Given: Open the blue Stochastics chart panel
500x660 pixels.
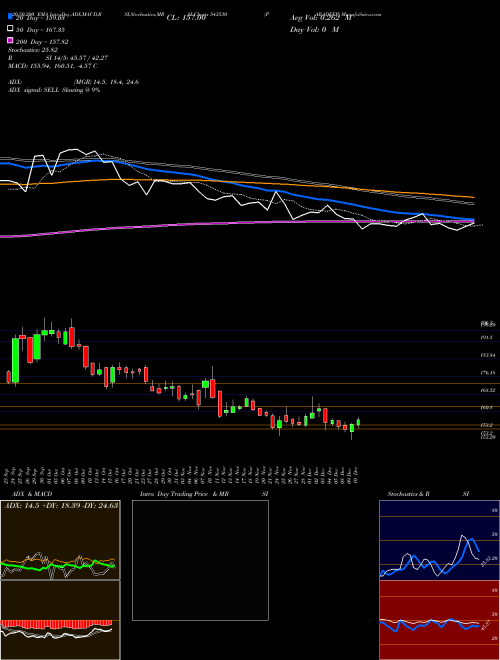Looking at the screenshot, I should pos(439,540).
